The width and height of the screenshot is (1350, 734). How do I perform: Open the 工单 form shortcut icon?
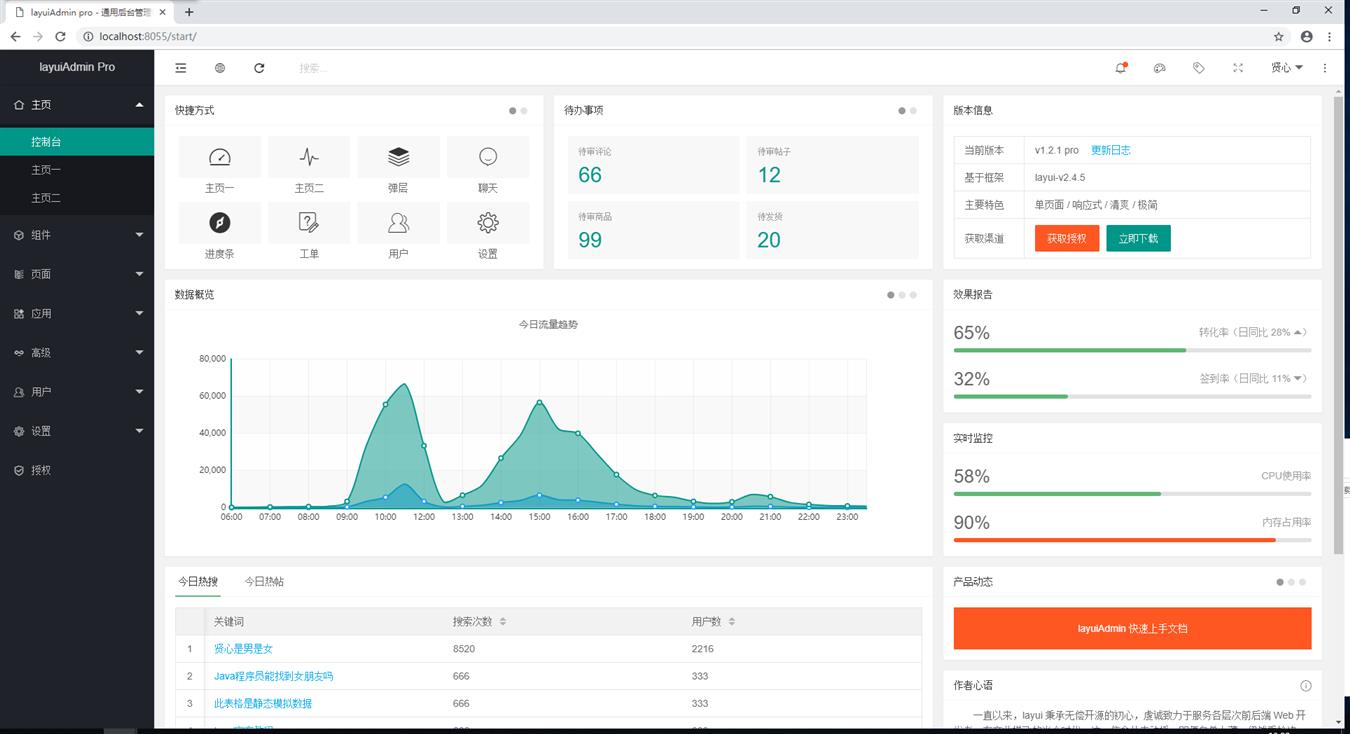coord(309,223)
